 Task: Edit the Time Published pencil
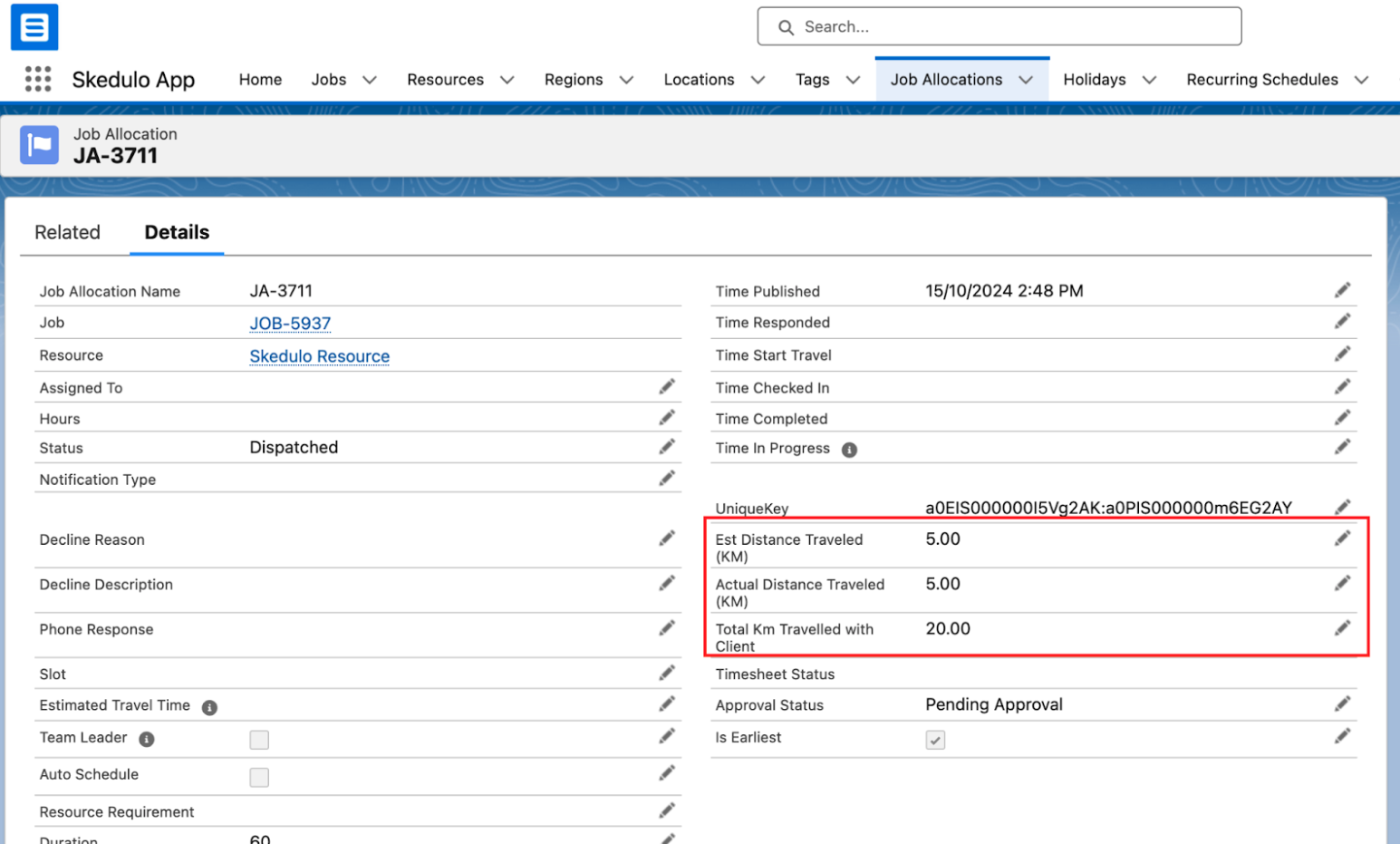(1343, 290)
